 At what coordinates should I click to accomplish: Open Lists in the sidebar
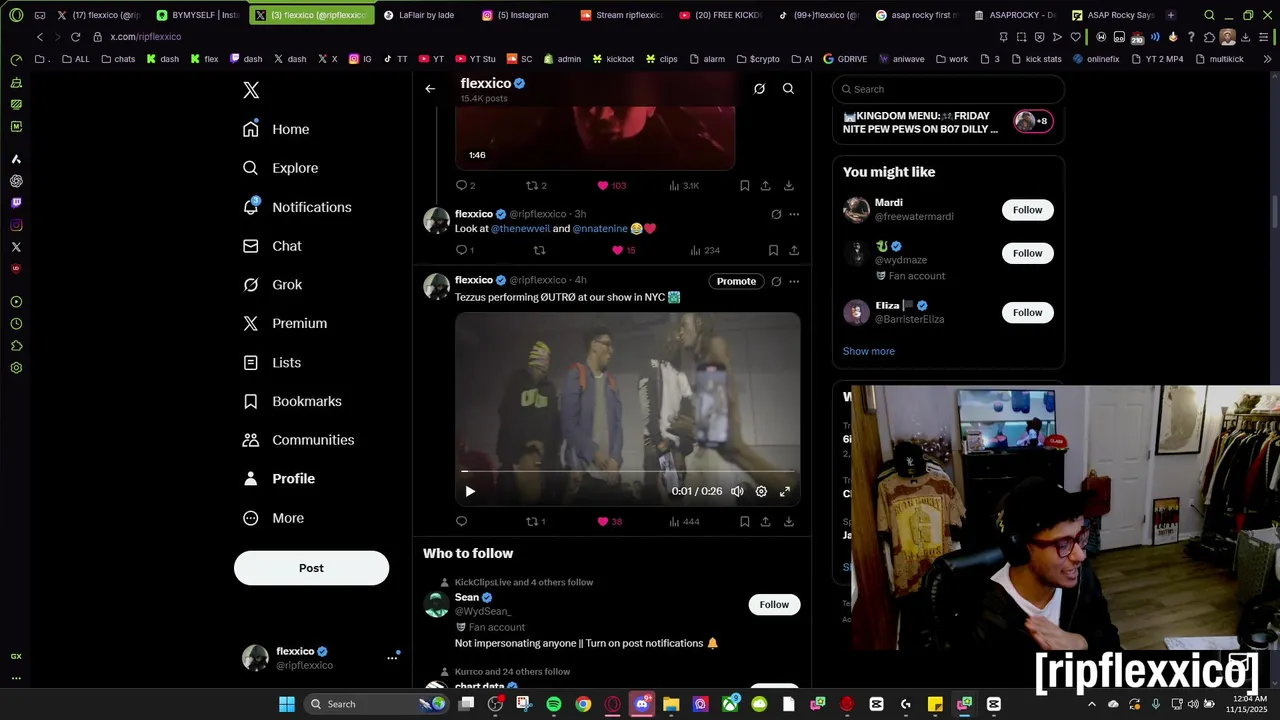(272, 363)
